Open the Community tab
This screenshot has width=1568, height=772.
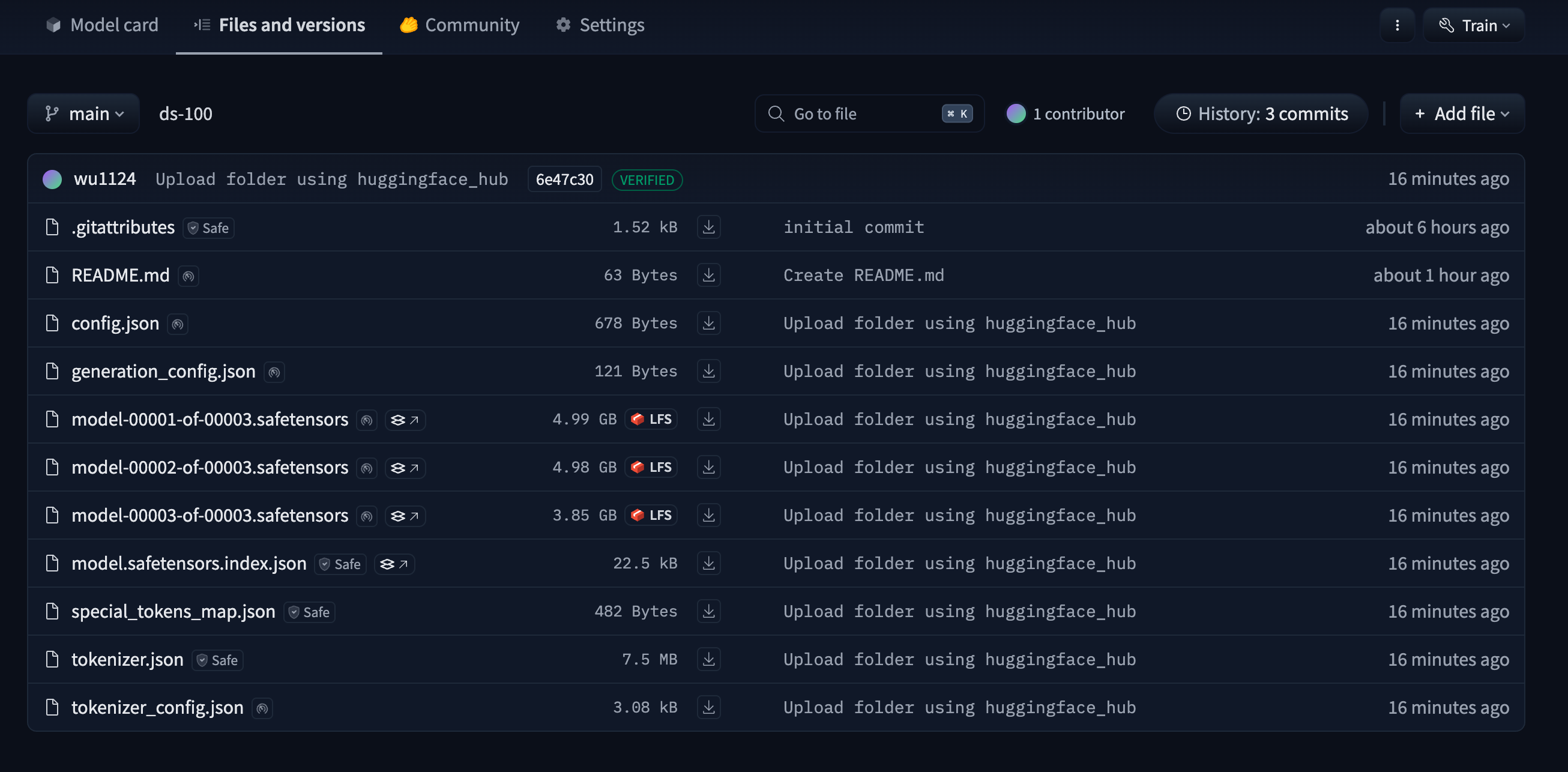pos(460,26)
